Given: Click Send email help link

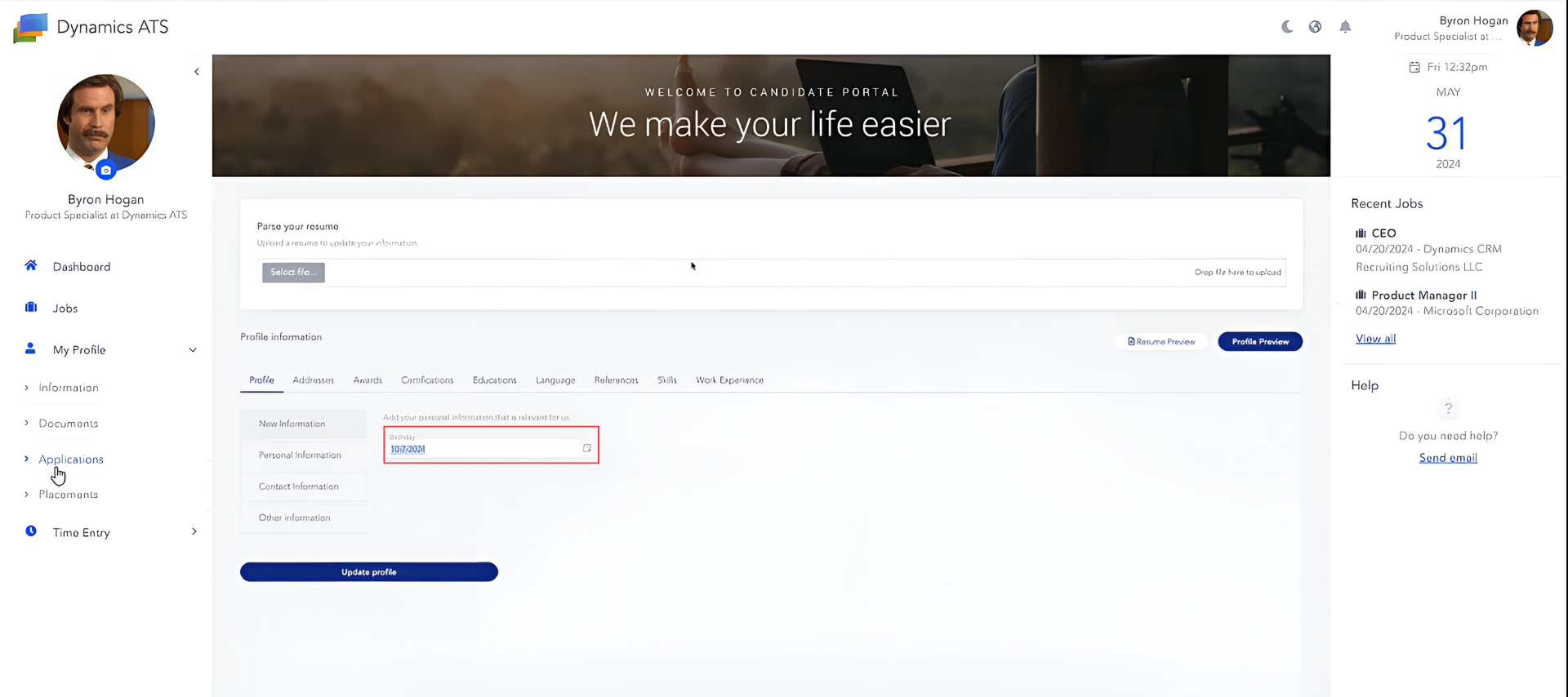Looking at the screenshot, I should point(1448,459).
